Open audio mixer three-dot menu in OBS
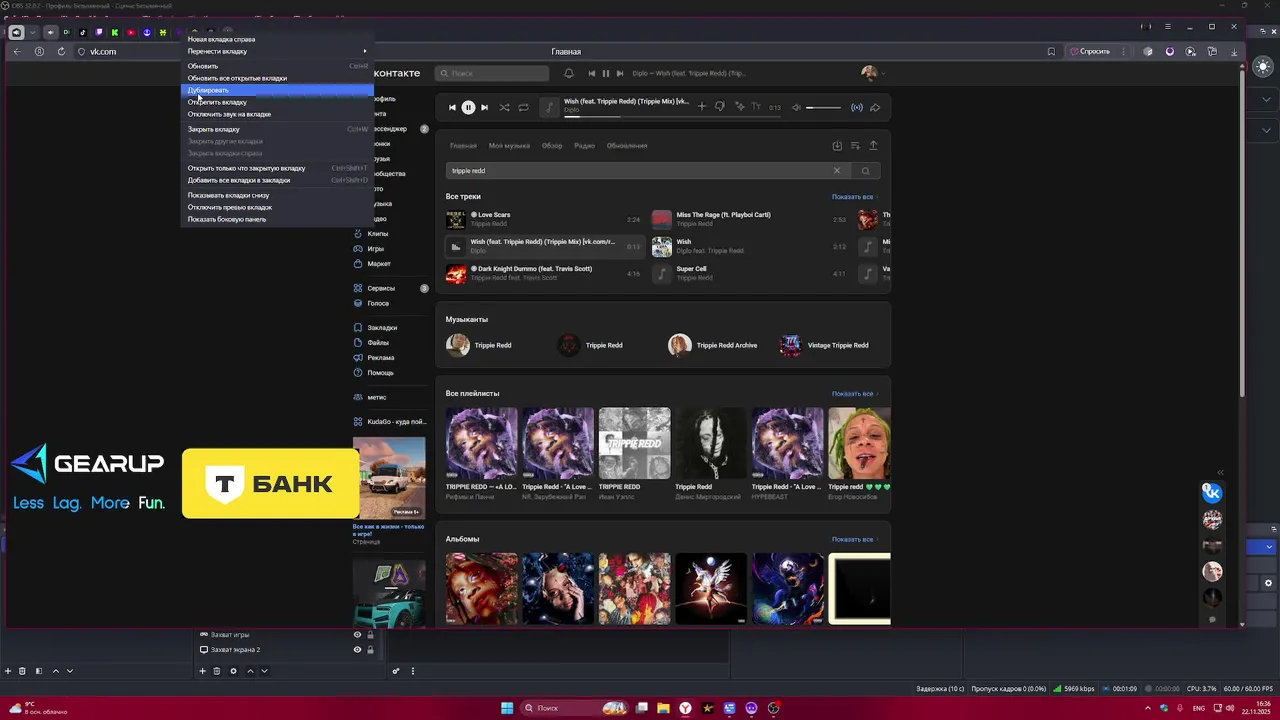This screenshot has height=720, width=1280. pyautogui.click(x=412, y=671)
